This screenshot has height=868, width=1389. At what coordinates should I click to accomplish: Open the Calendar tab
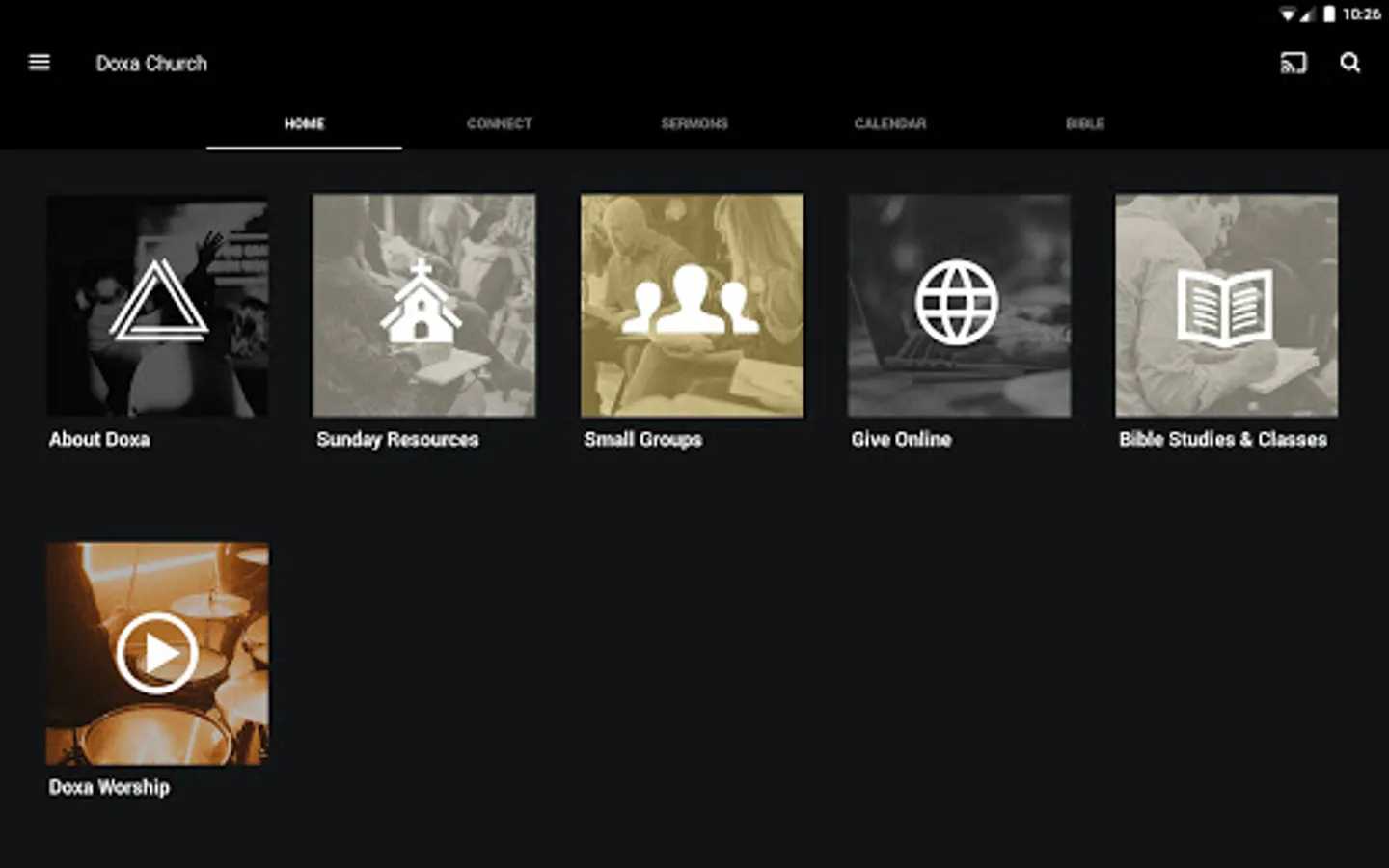pos(890,123)
